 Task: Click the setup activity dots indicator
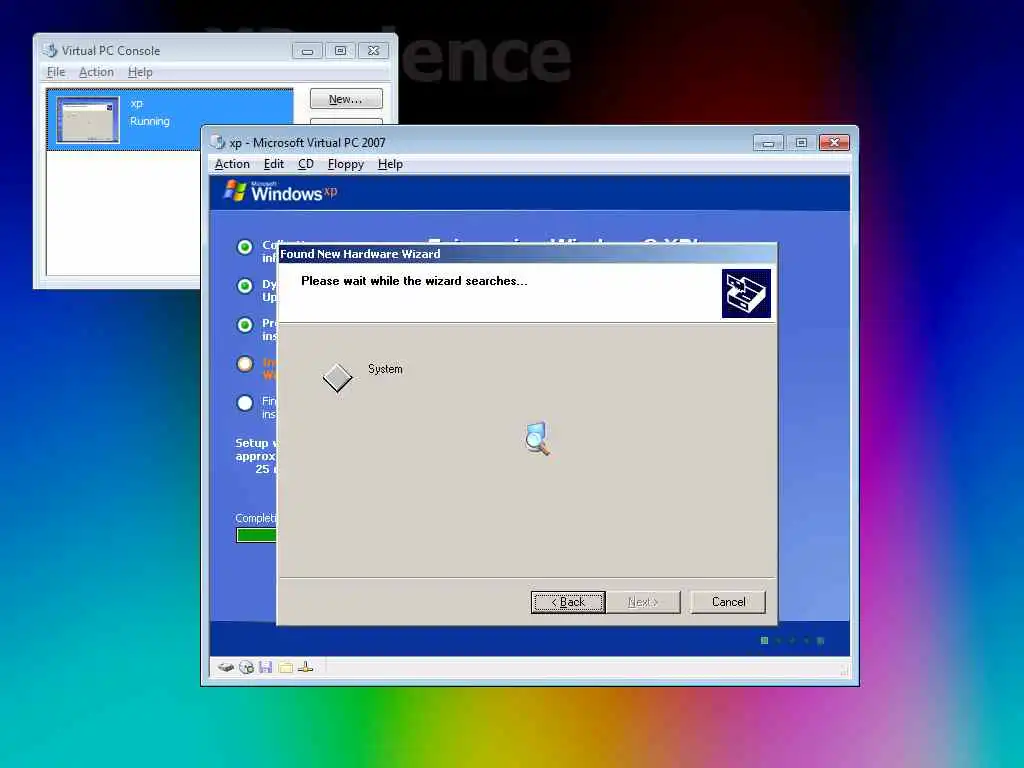tap(792, 641)
